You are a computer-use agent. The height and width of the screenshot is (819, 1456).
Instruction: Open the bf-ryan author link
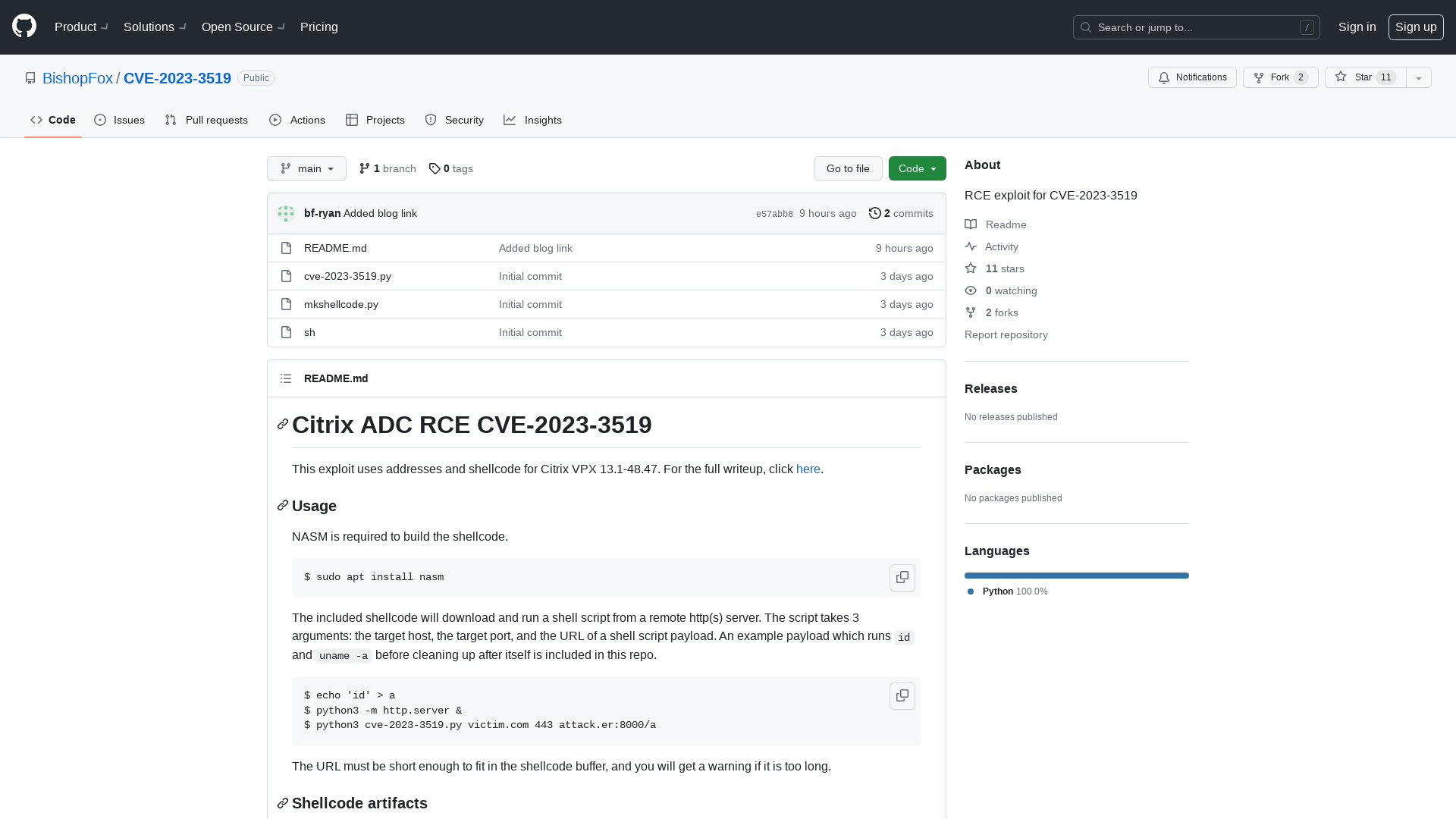[x=322, y=214]
